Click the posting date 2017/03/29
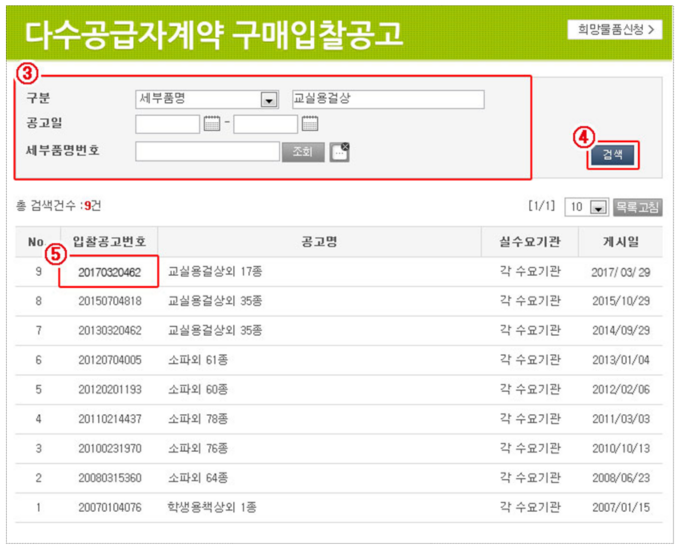The image size is (680, 548). [x=621, y=272]
